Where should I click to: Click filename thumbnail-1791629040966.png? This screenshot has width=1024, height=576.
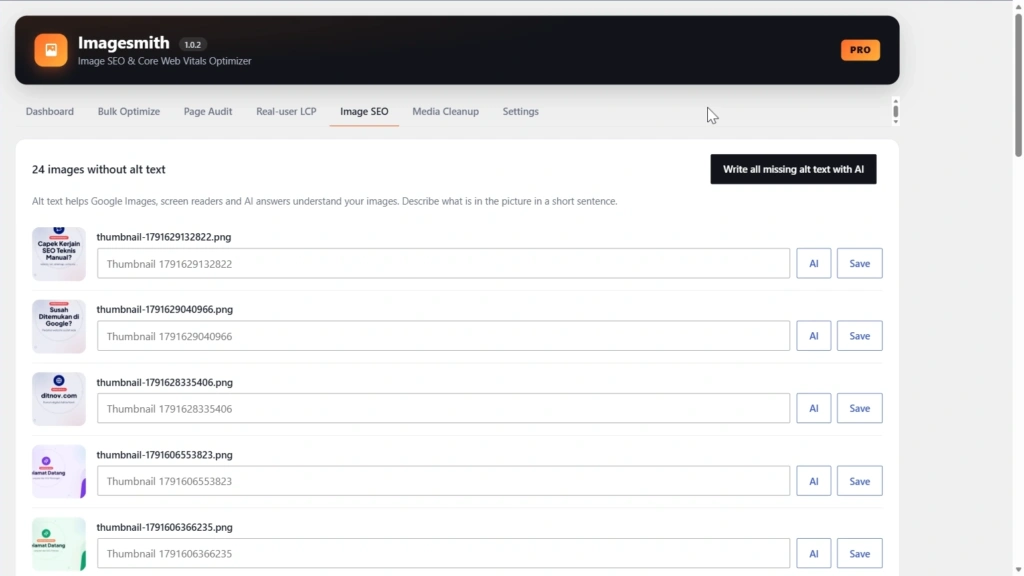coord(165,310)
